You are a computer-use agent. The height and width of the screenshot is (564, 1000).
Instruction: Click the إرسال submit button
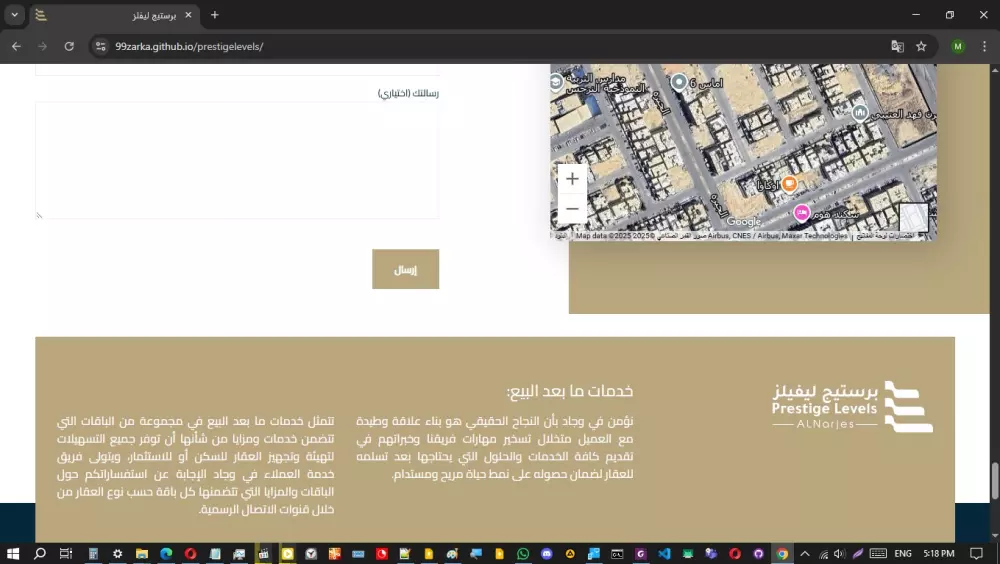[x=406, y=269]
